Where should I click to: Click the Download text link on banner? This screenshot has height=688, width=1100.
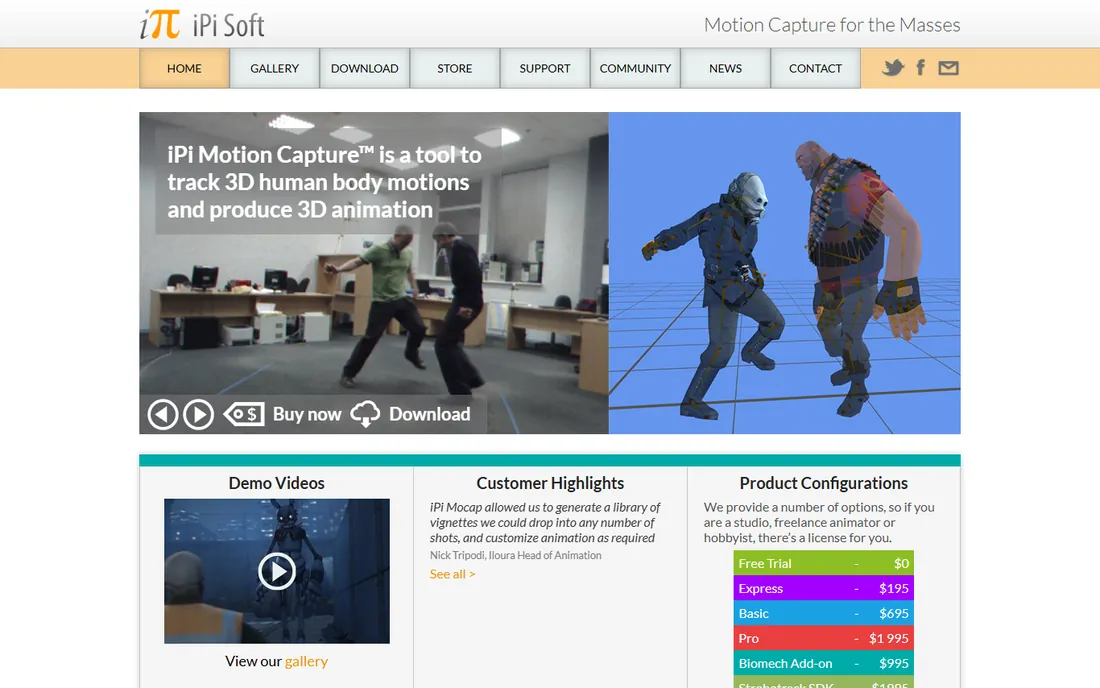pyautogui.click(x=429, y=414)
